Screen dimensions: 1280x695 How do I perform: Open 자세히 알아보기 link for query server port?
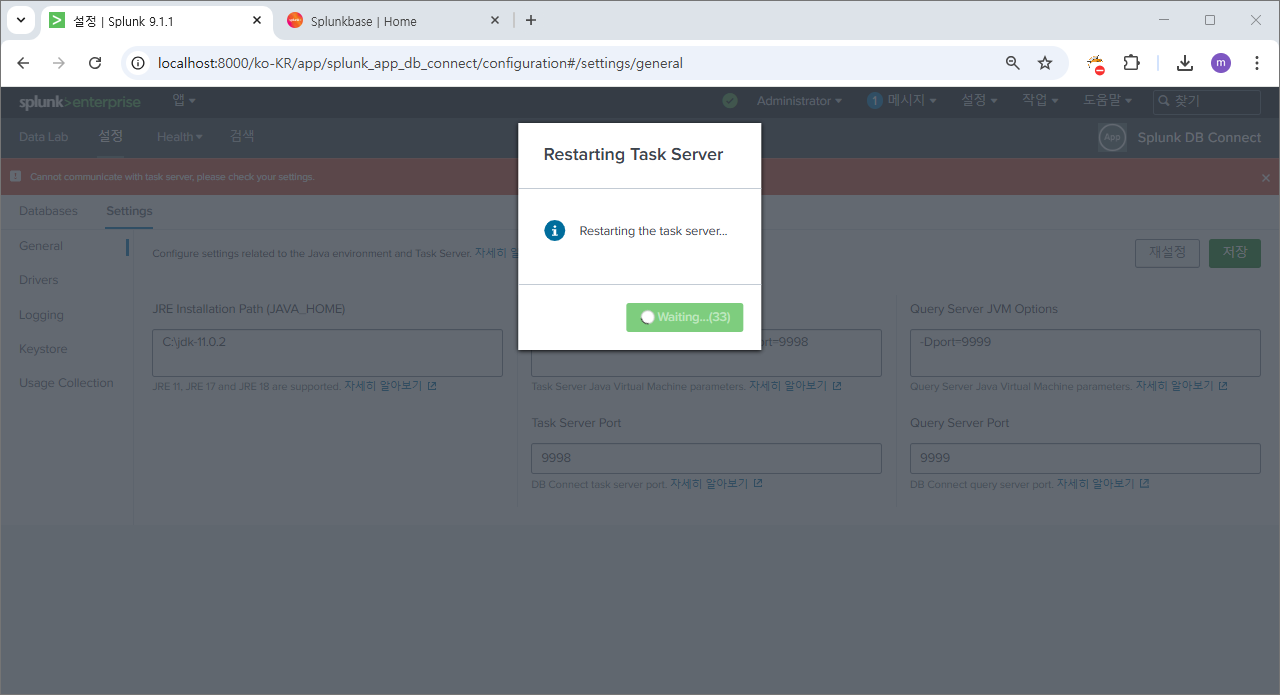(x=1103, y=483)
